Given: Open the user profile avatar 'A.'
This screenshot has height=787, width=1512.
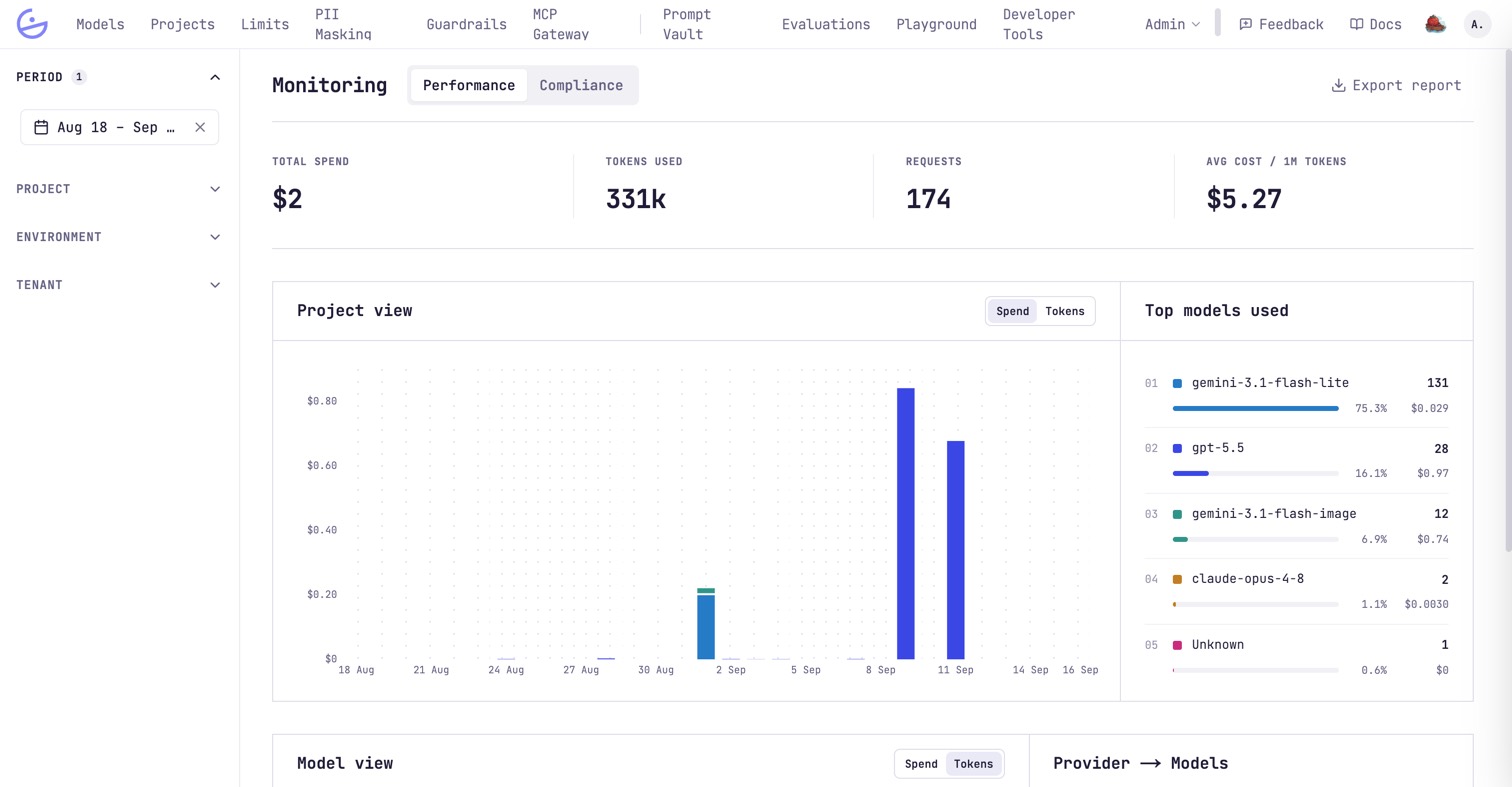Looking at the screenshot, I should click(1477, 24).
